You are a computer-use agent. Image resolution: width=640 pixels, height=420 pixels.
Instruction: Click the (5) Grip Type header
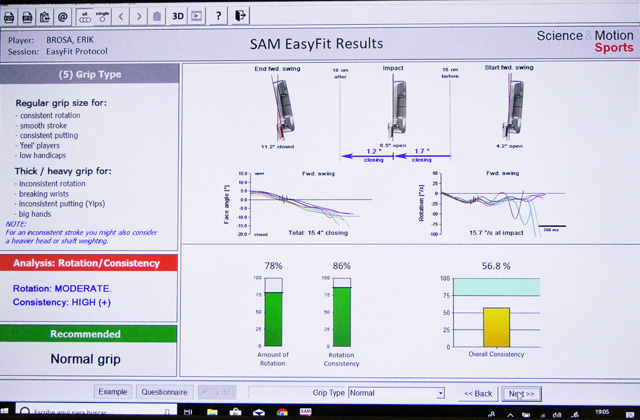click(x=89, y=74)
